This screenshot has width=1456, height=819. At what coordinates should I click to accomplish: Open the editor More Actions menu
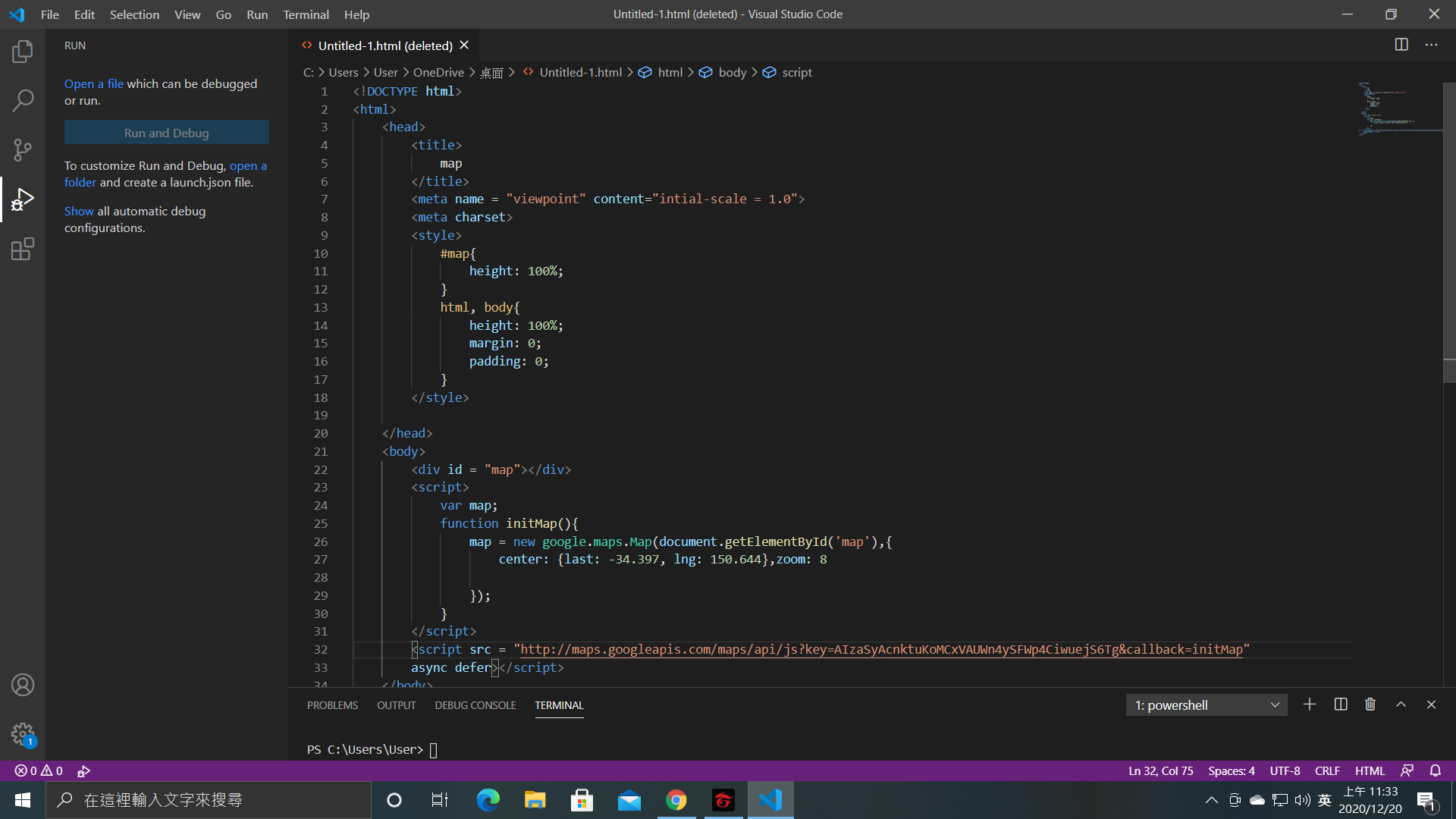tap(1431, 45)
